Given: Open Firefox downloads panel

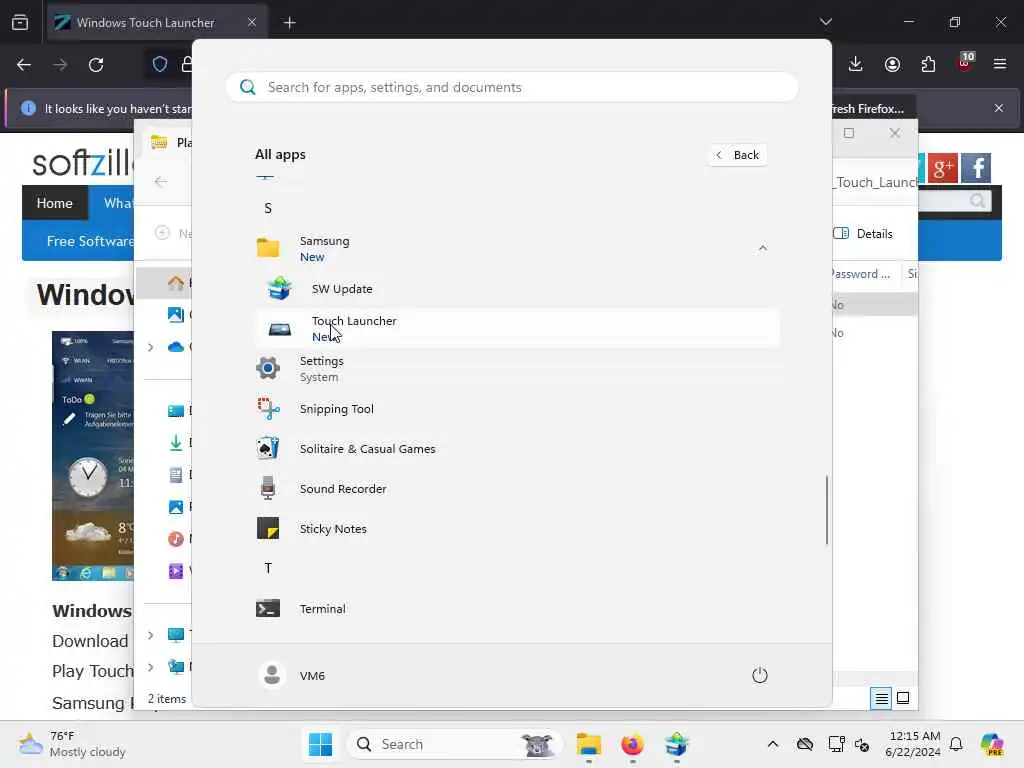Looking at the screenshot, I should click(856, 64).
